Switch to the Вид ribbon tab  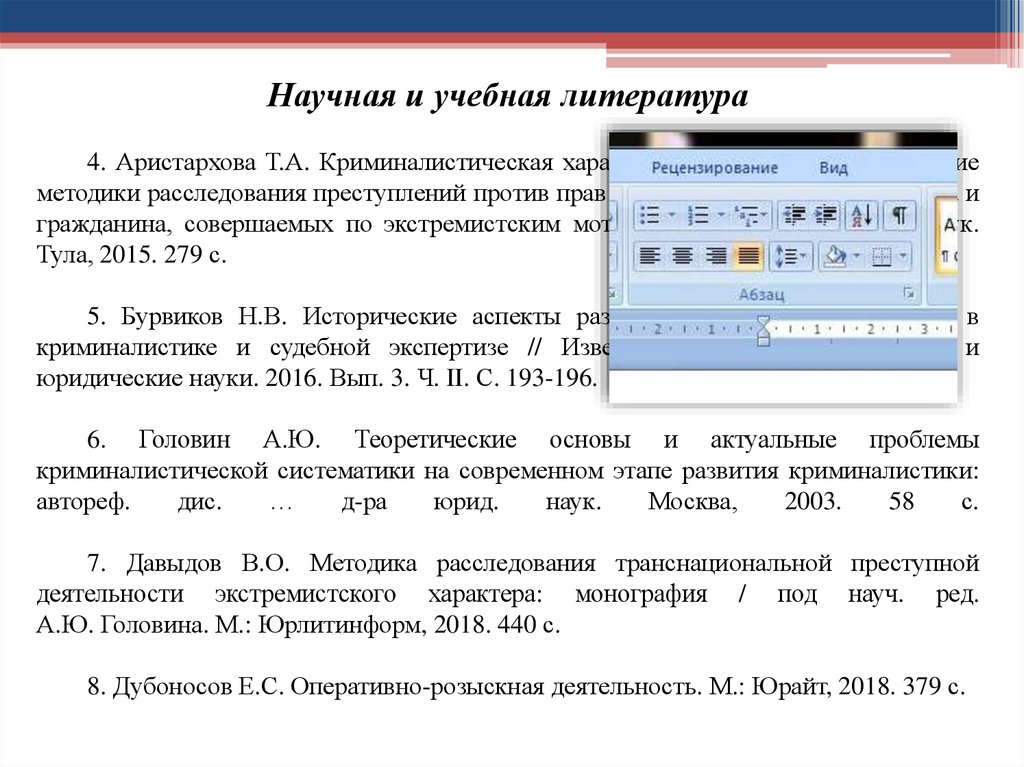pyautogui.click(x=833, y=168)
